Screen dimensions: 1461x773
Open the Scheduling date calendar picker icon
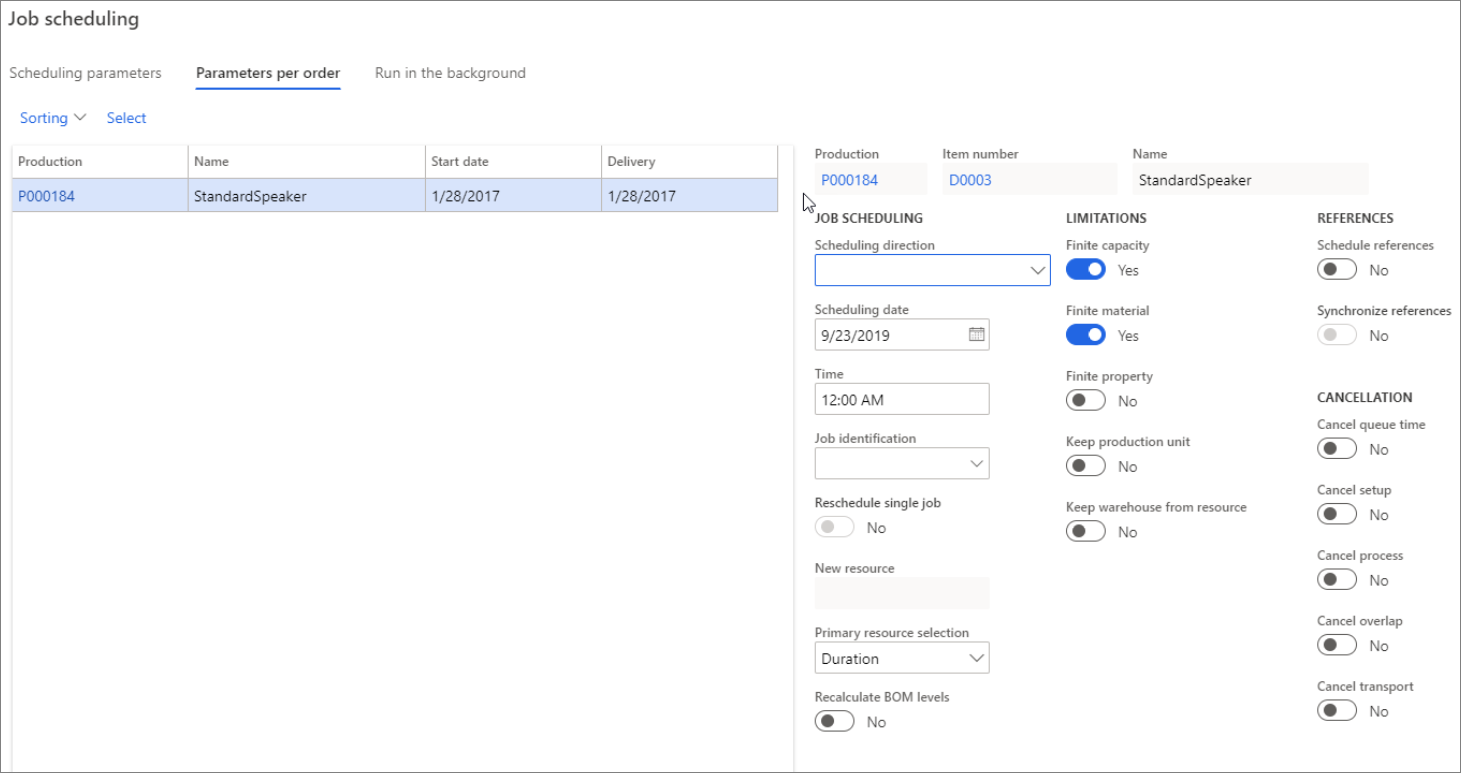click(977, 335)
